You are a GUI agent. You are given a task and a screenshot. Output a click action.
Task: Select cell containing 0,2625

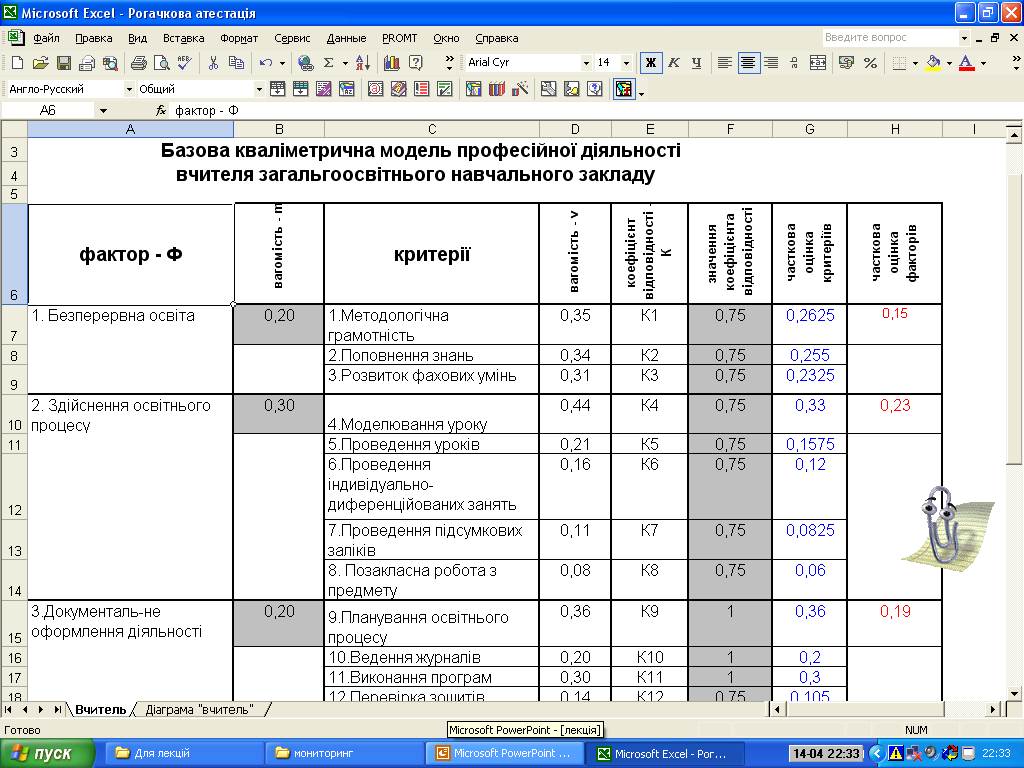pyautogui.click(x=810, y=325)
